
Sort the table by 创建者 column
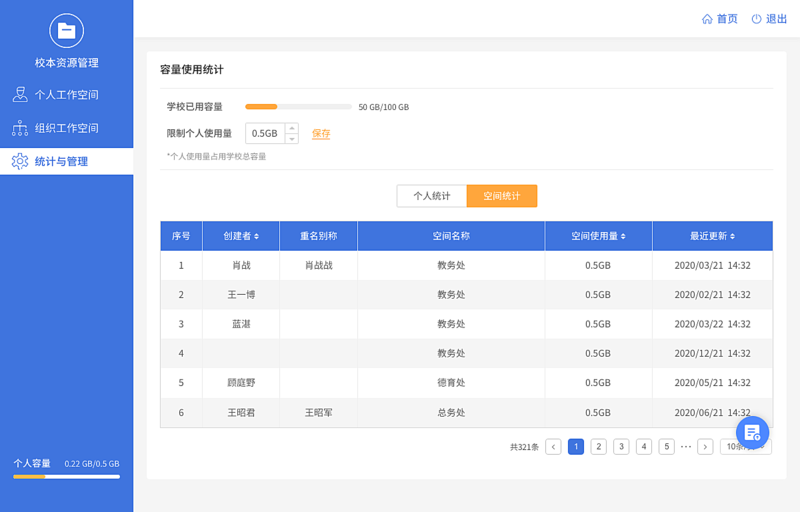[241, 236]
